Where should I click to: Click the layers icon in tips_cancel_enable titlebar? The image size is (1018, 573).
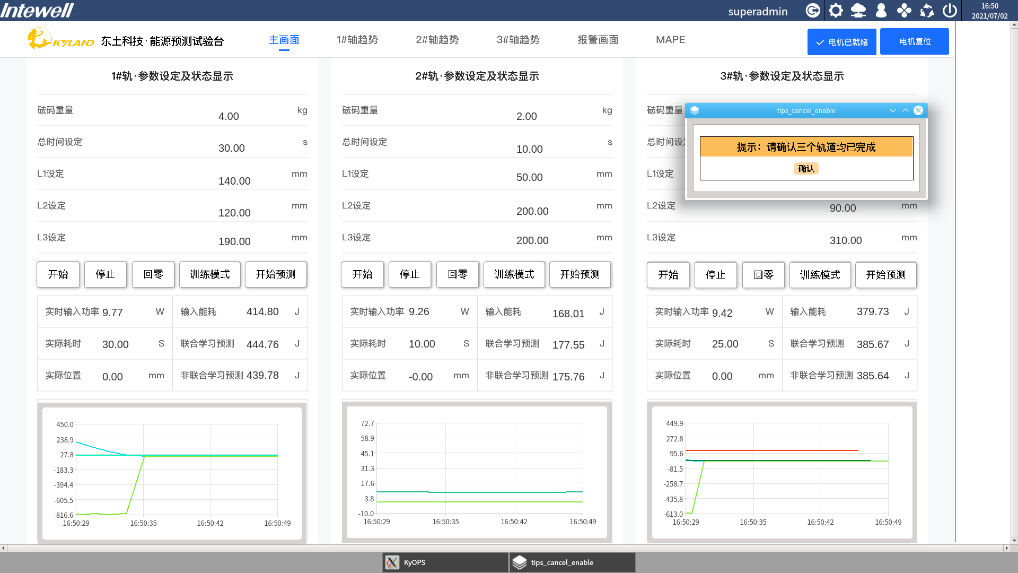coord(695,110)
